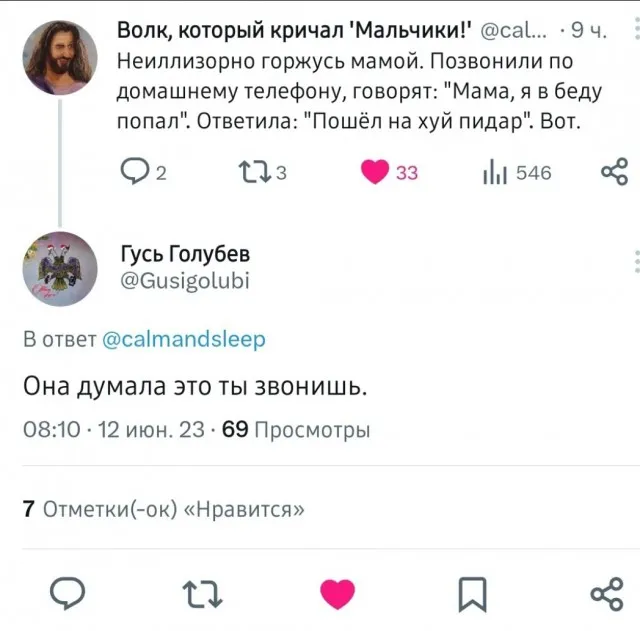Open the Гусь Голубев display name
The image size is (640, 631).
pos(184,255)
